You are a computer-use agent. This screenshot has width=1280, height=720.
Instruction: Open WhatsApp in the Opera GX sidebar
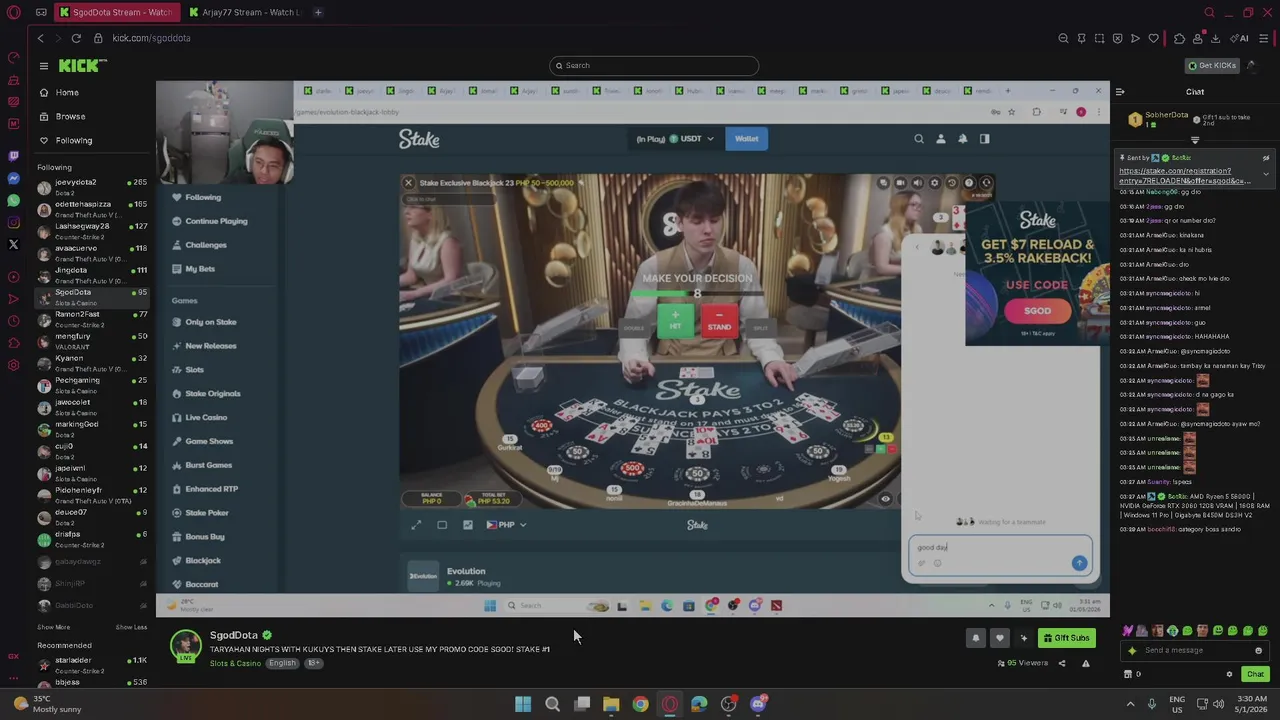point(13,200)
